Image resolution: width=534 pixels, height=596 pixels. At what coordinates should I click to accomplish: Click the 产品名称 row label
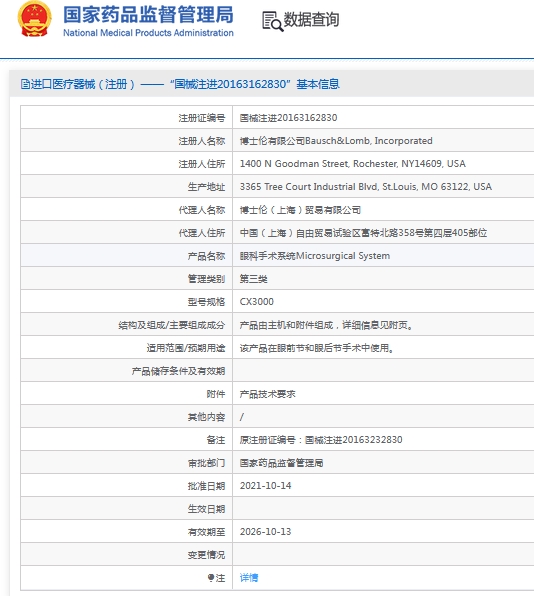[206, 256]
